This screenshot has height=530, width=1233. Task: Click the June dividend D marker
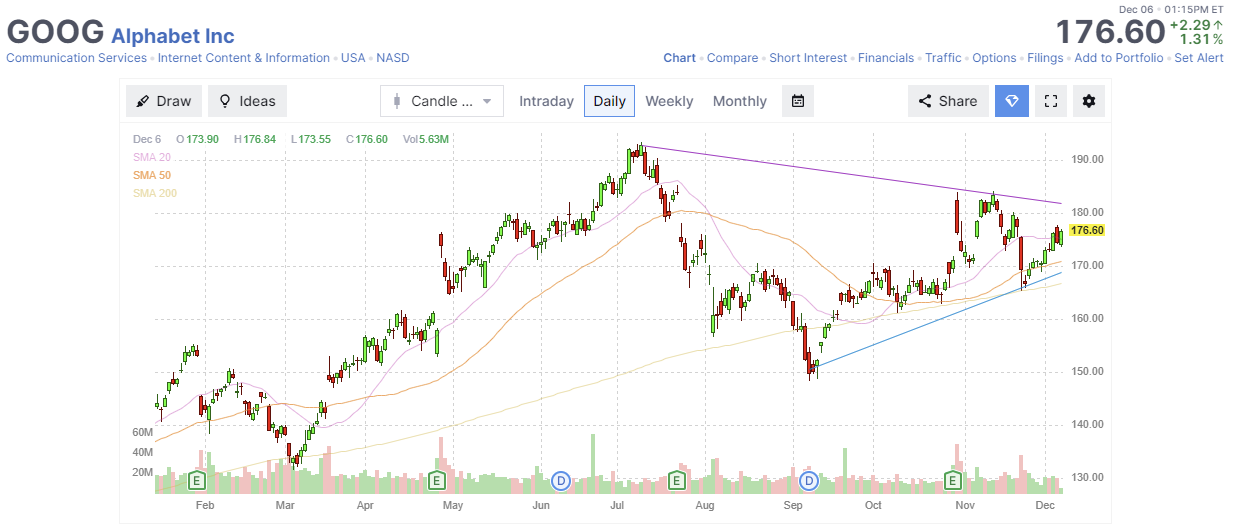coord(561,481)
